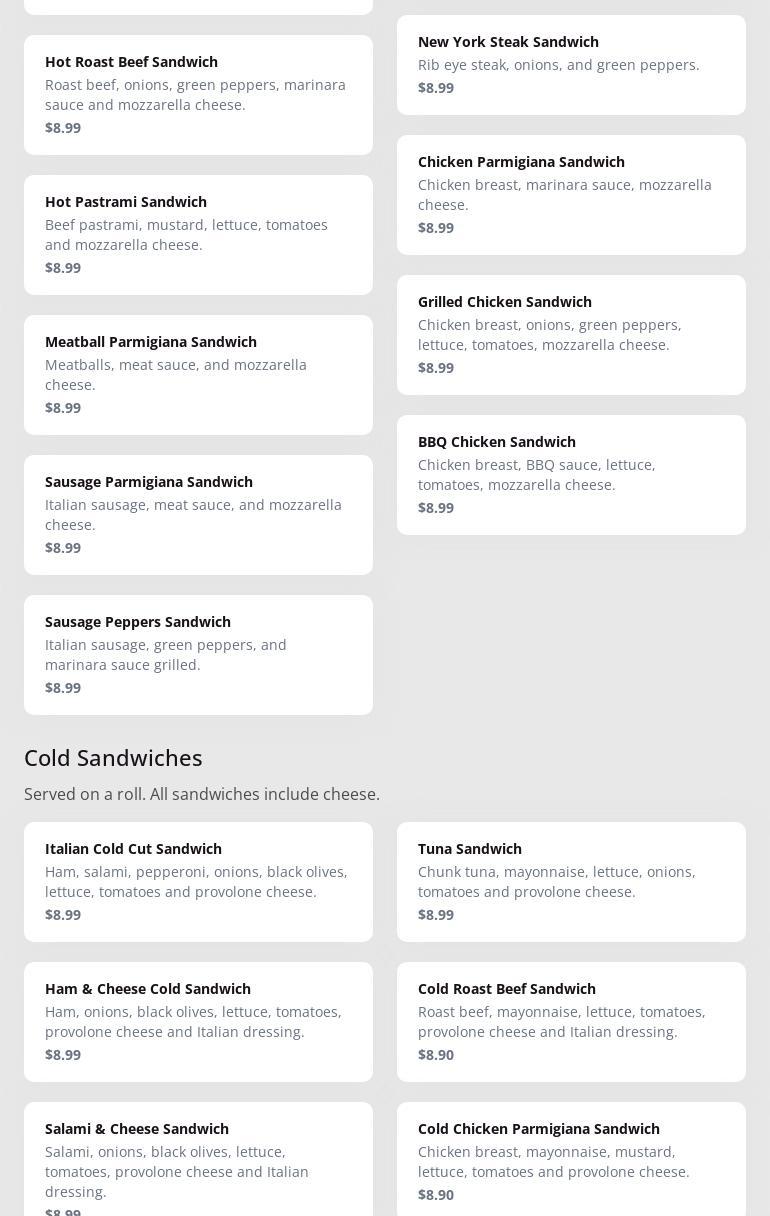
Task: Select the Grilled Chicken Sandwich item
Action: 571,335
